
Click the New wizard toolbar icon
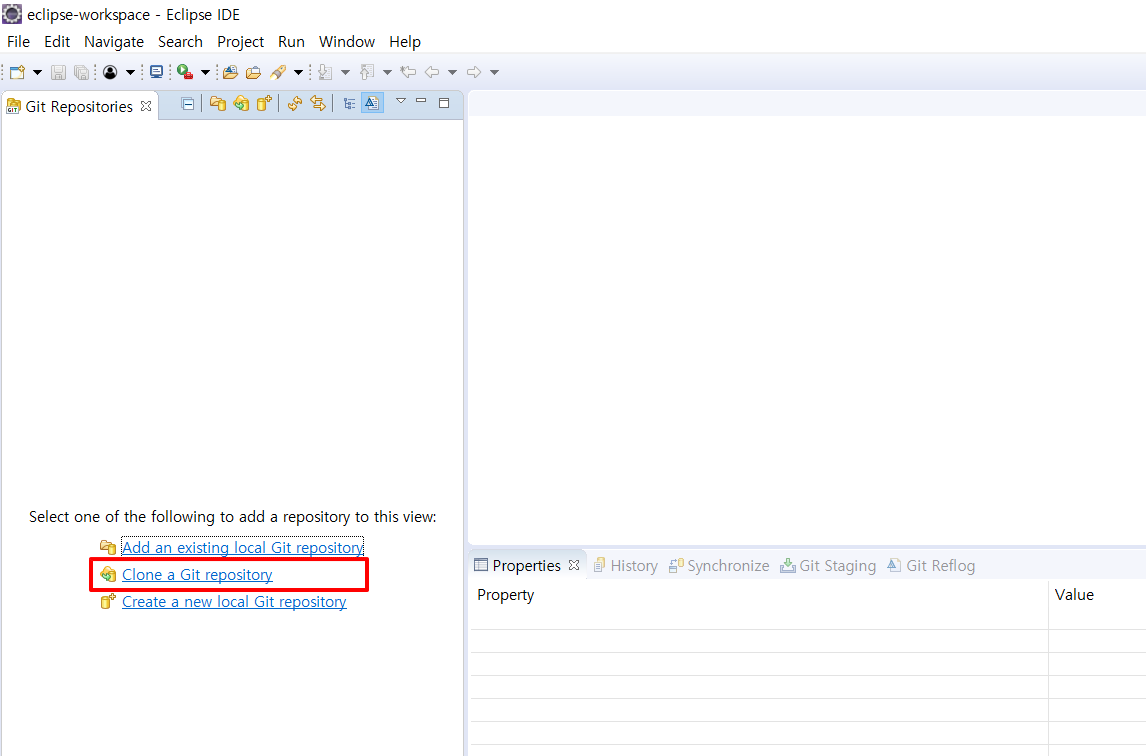click(18, 72)
